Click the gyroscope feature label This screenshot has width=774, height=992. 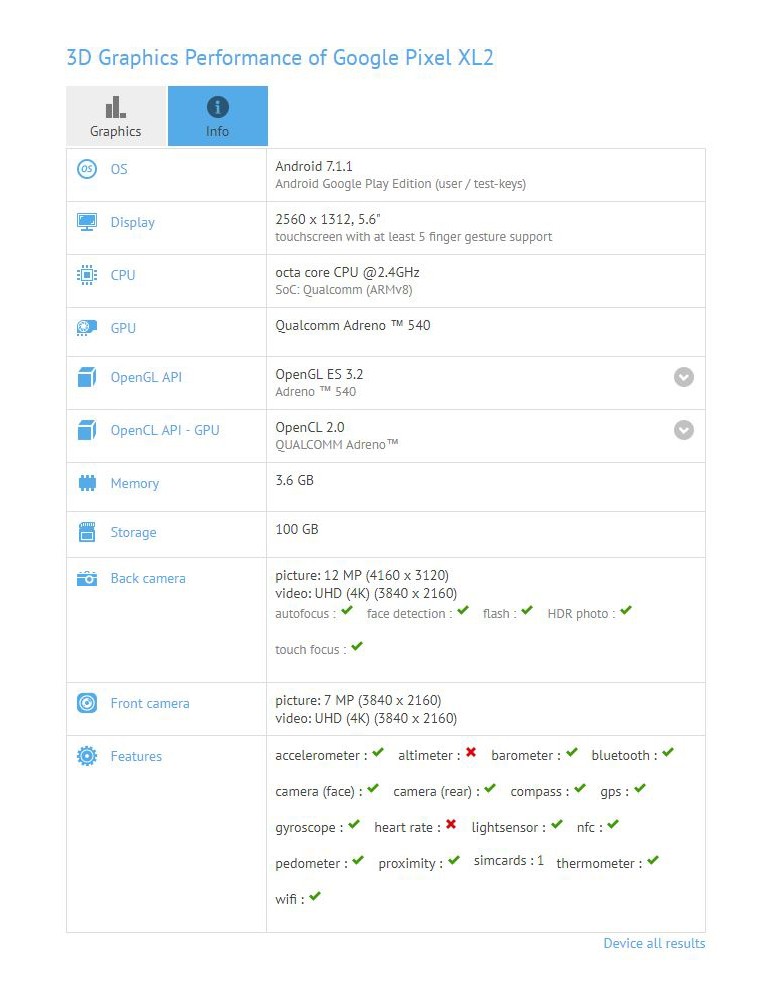[309, 828]
